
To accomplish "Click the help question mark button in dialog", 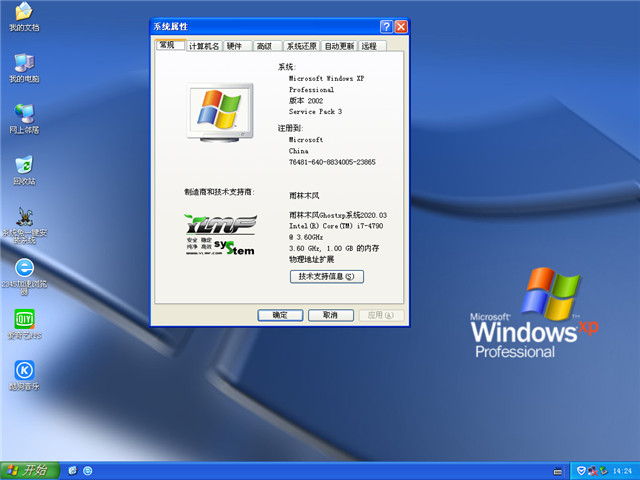I will point(386,27).
